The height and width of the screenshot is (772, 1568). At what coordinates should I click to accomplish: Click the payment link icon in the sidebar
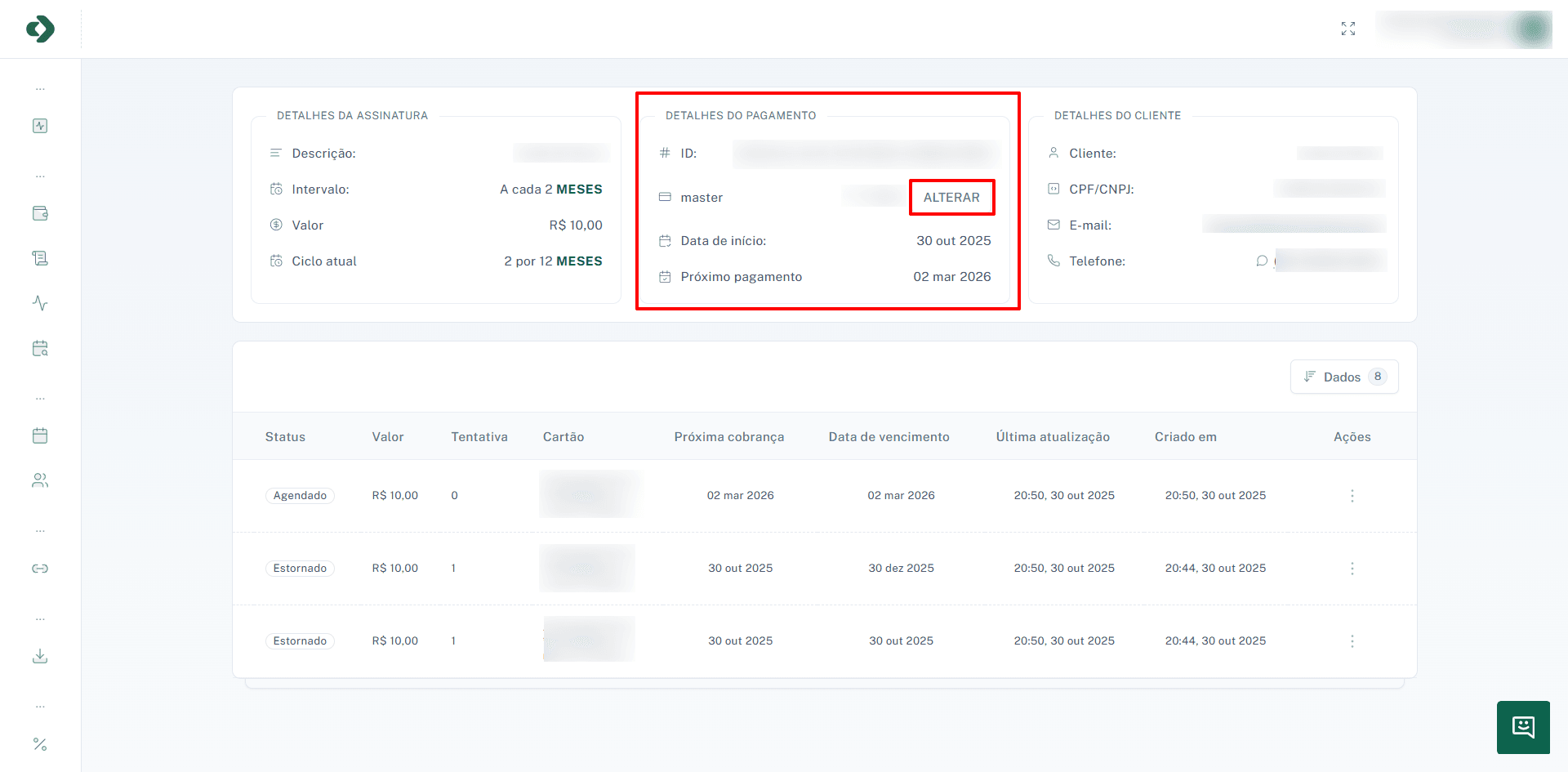39,568
